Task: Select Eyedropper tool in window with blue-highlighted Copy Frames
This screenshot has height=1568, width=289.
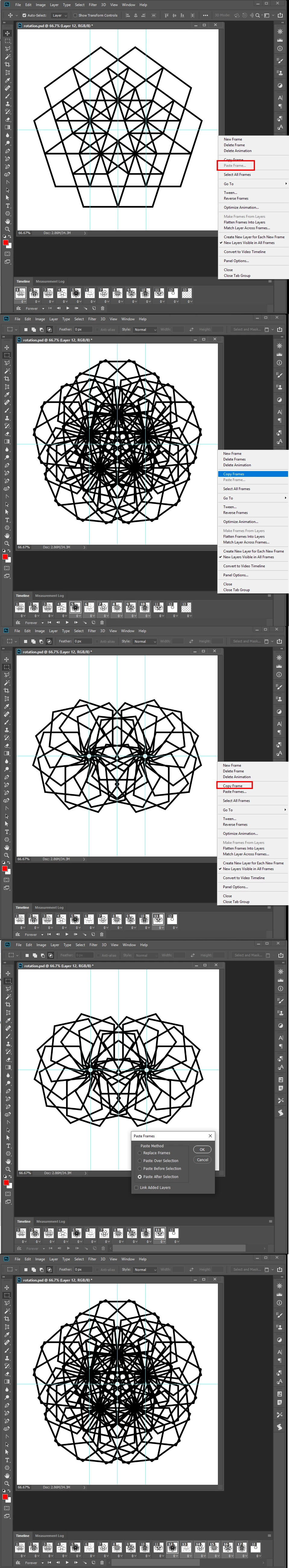Action: click(x=7, y=394)
